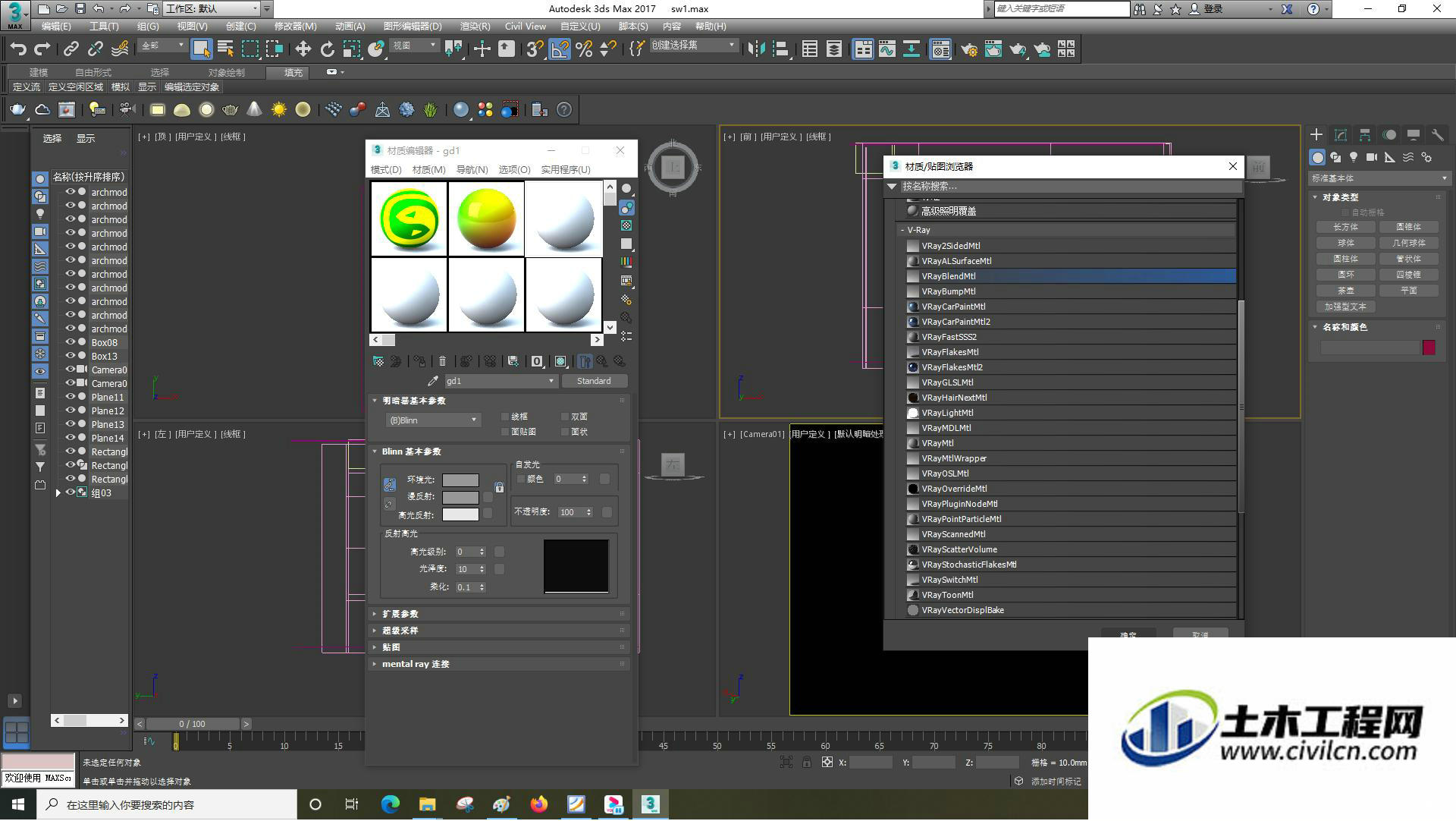Open 3ds Max from Windows taskbar
1456x821 pixels.
(x=650, y=804)
